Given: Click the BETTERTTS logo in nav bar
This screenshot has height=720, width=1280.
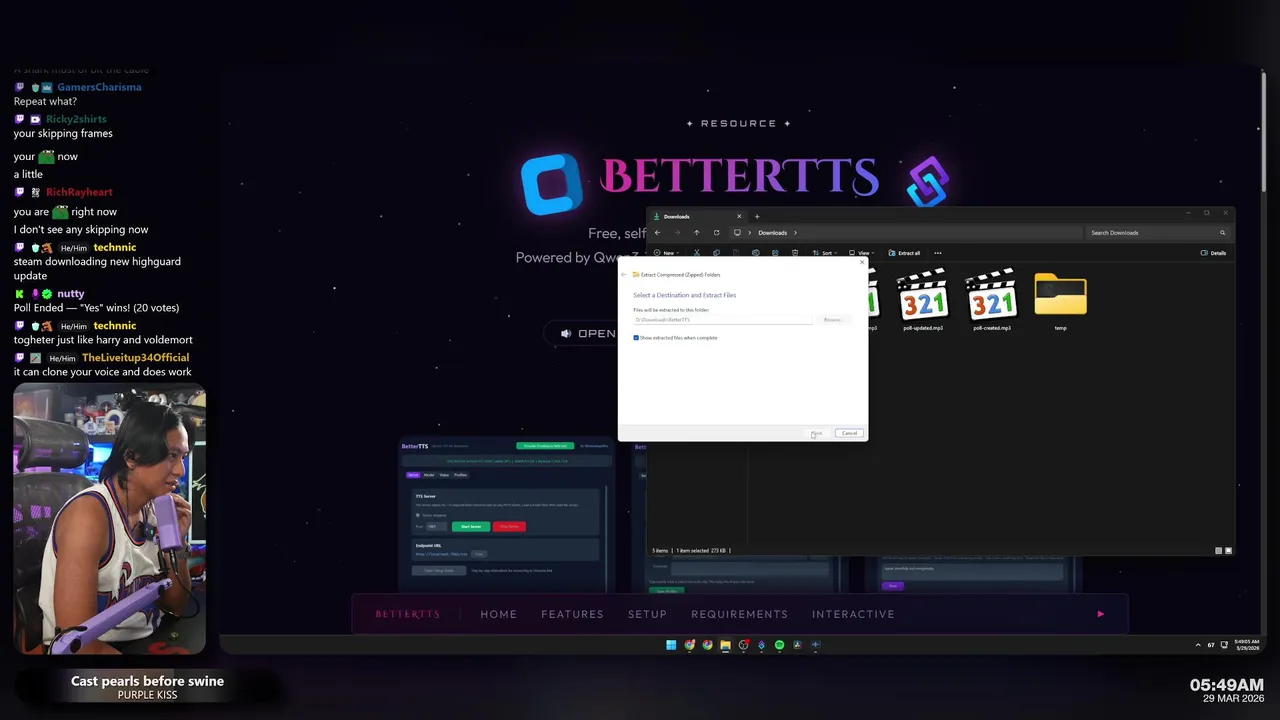Looking at the screenshot, I should [x=407, y=614].
